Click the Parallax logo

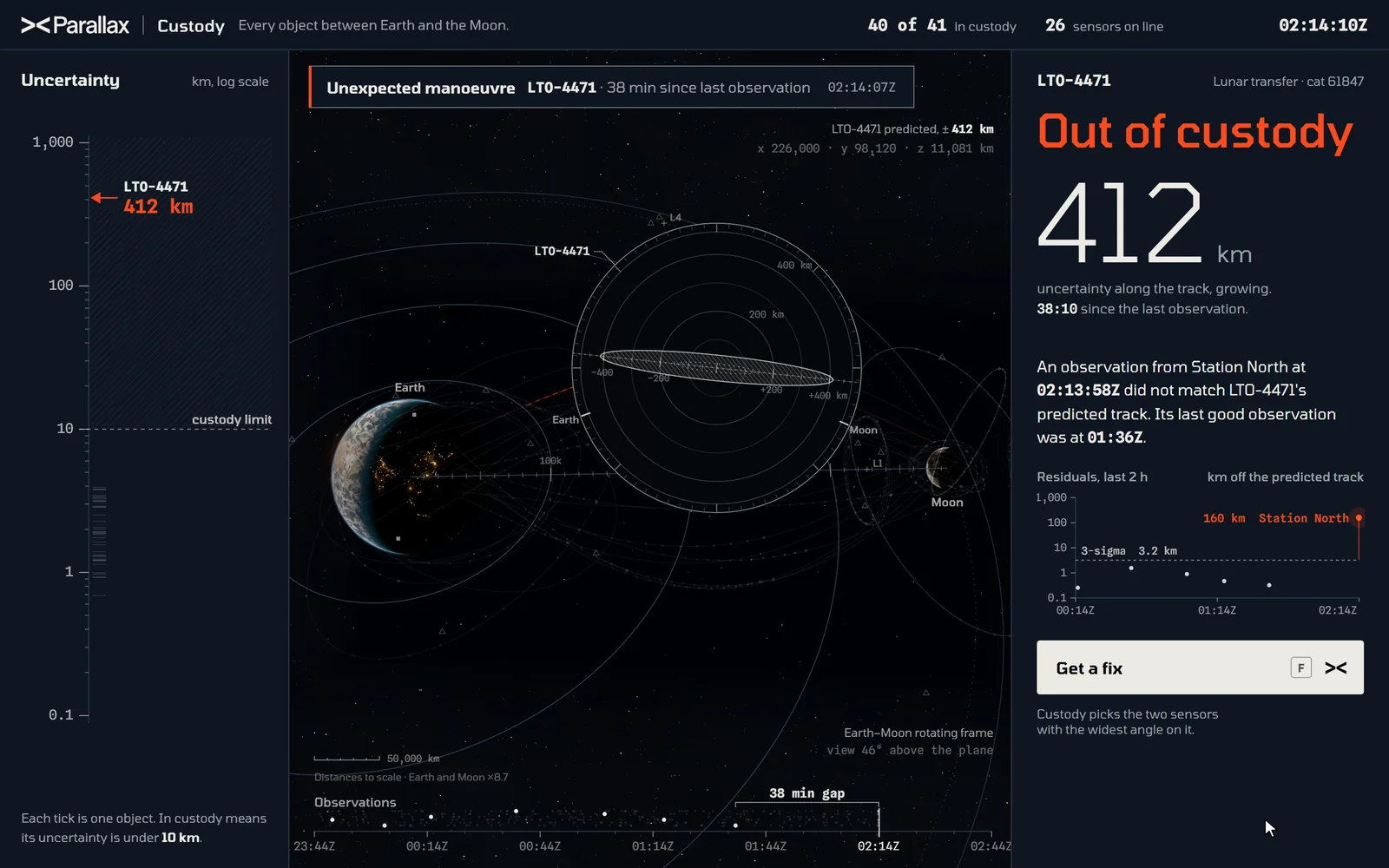[75, 25]
